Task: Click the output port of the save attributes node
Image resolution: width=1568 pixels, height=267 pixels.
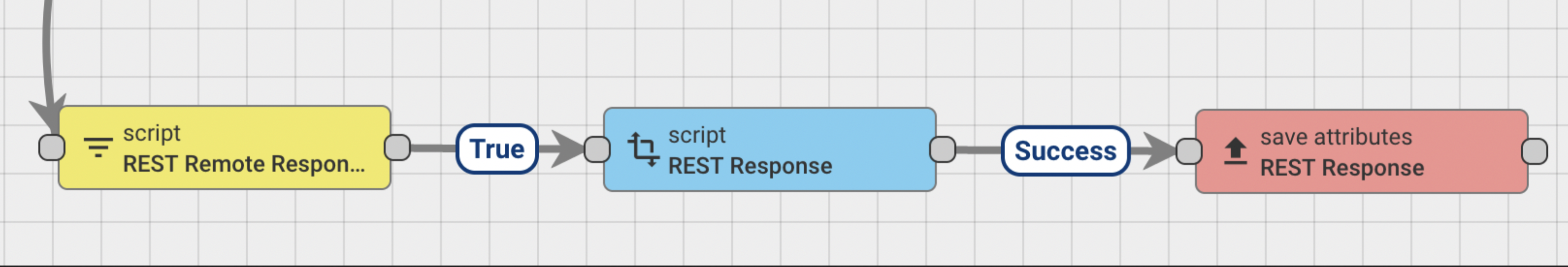Action: coord(1535,151)
